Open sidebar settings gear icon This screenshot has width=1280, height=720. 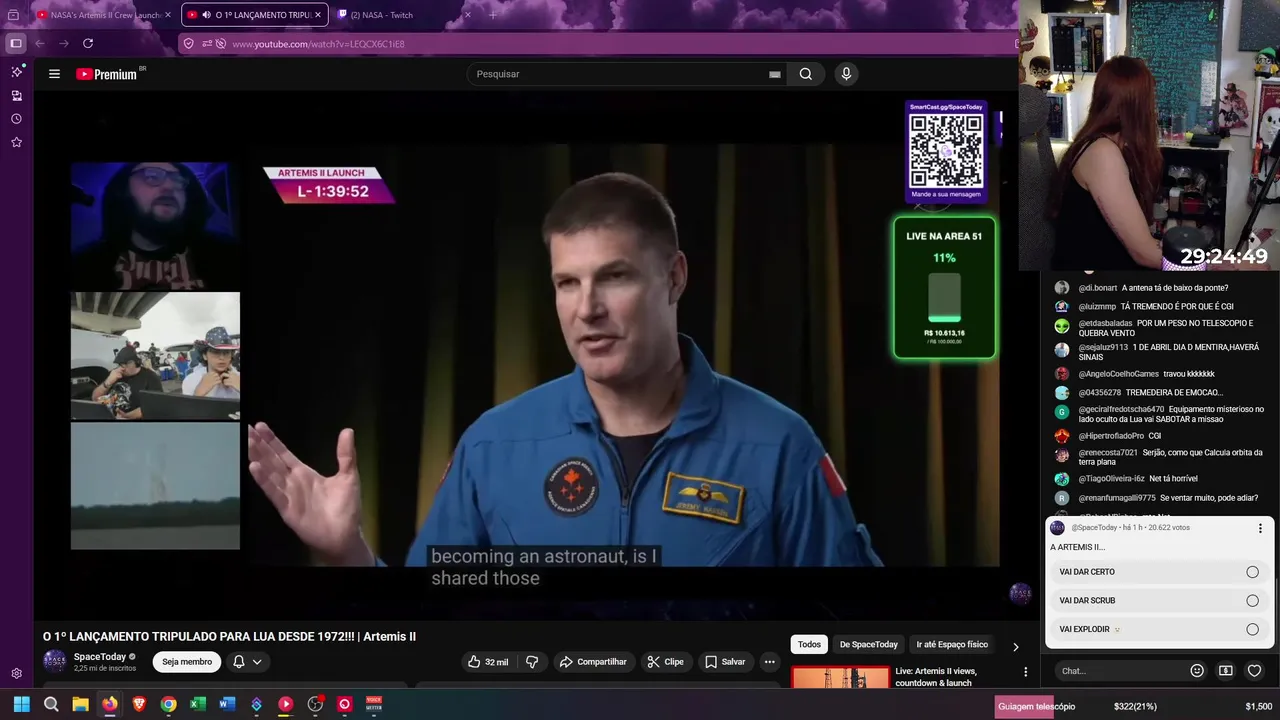pos(16,674)
